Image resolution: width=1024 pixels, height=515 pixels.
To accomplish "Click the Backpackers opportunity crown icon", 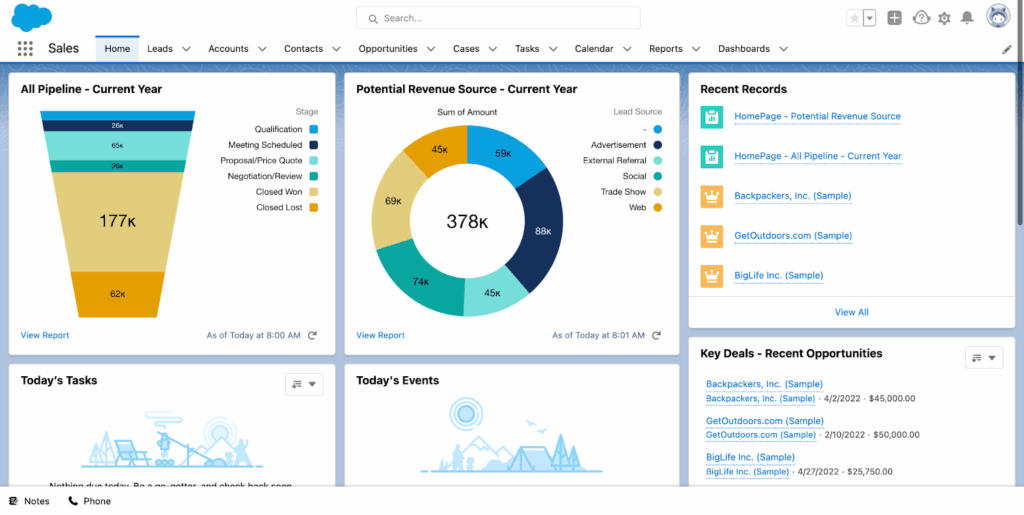I will [x=711, y=196].
